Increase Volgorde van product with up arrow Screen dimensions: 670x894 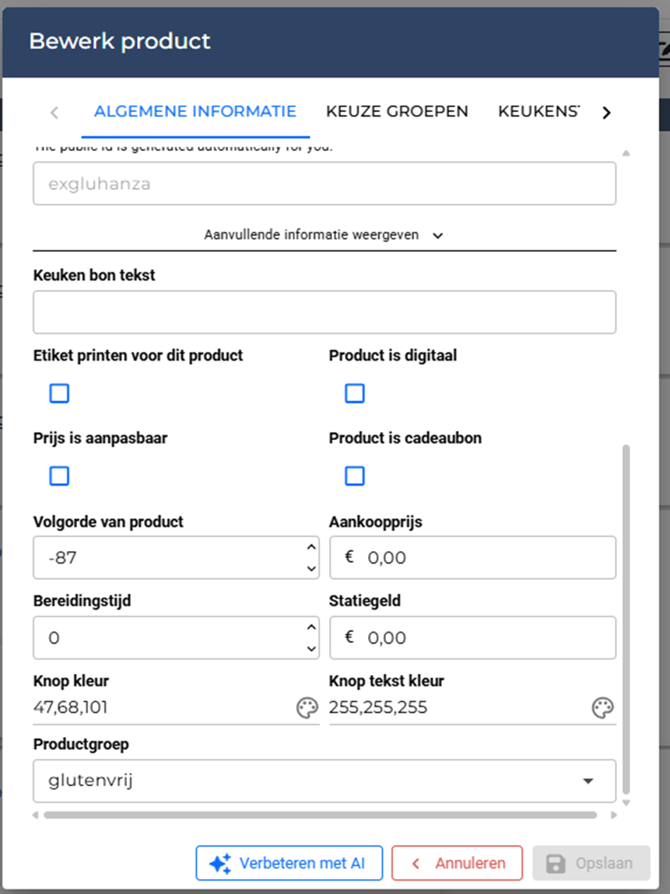(x=311, y=547)
